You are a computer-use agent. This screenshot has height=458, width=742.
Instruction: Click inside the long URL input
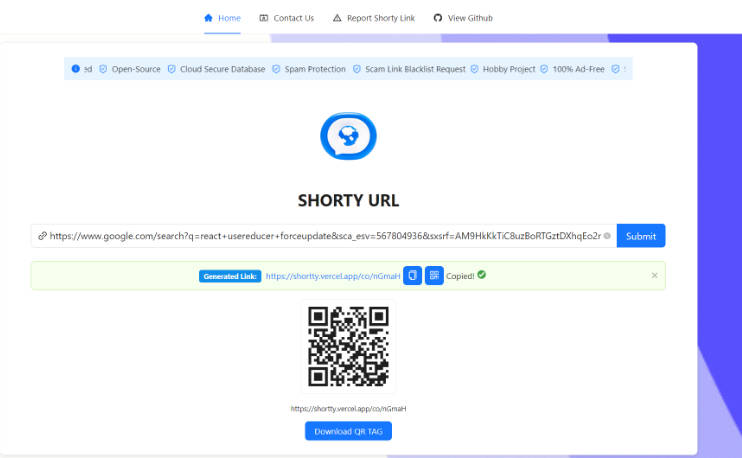(320, 236)
